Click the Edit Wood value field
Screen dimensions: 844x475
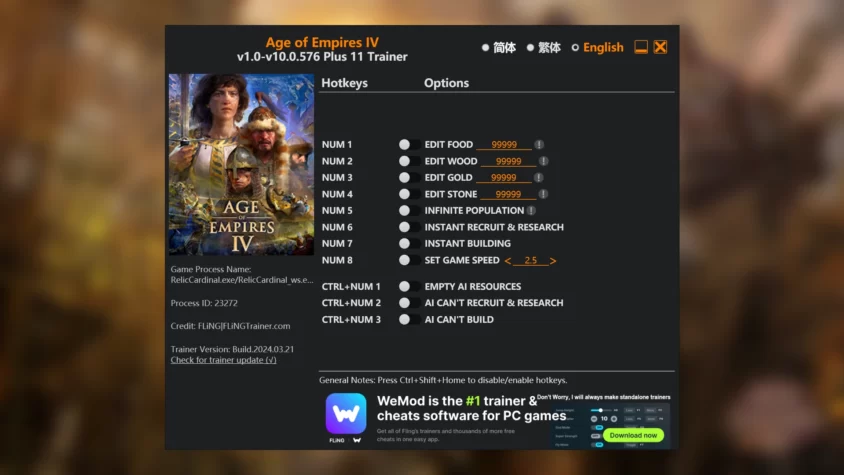[508, 161]
